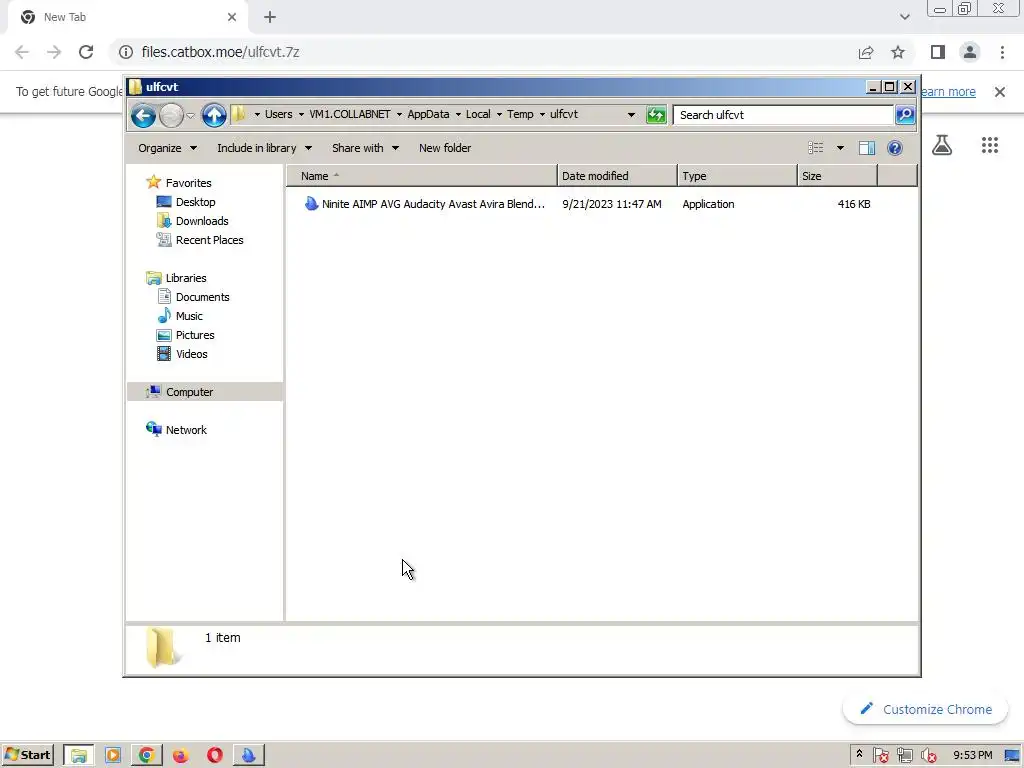Navigate to VM1.COLLABNET in breadcrumb
This screenshot has width=1024, height=768.
349,114
